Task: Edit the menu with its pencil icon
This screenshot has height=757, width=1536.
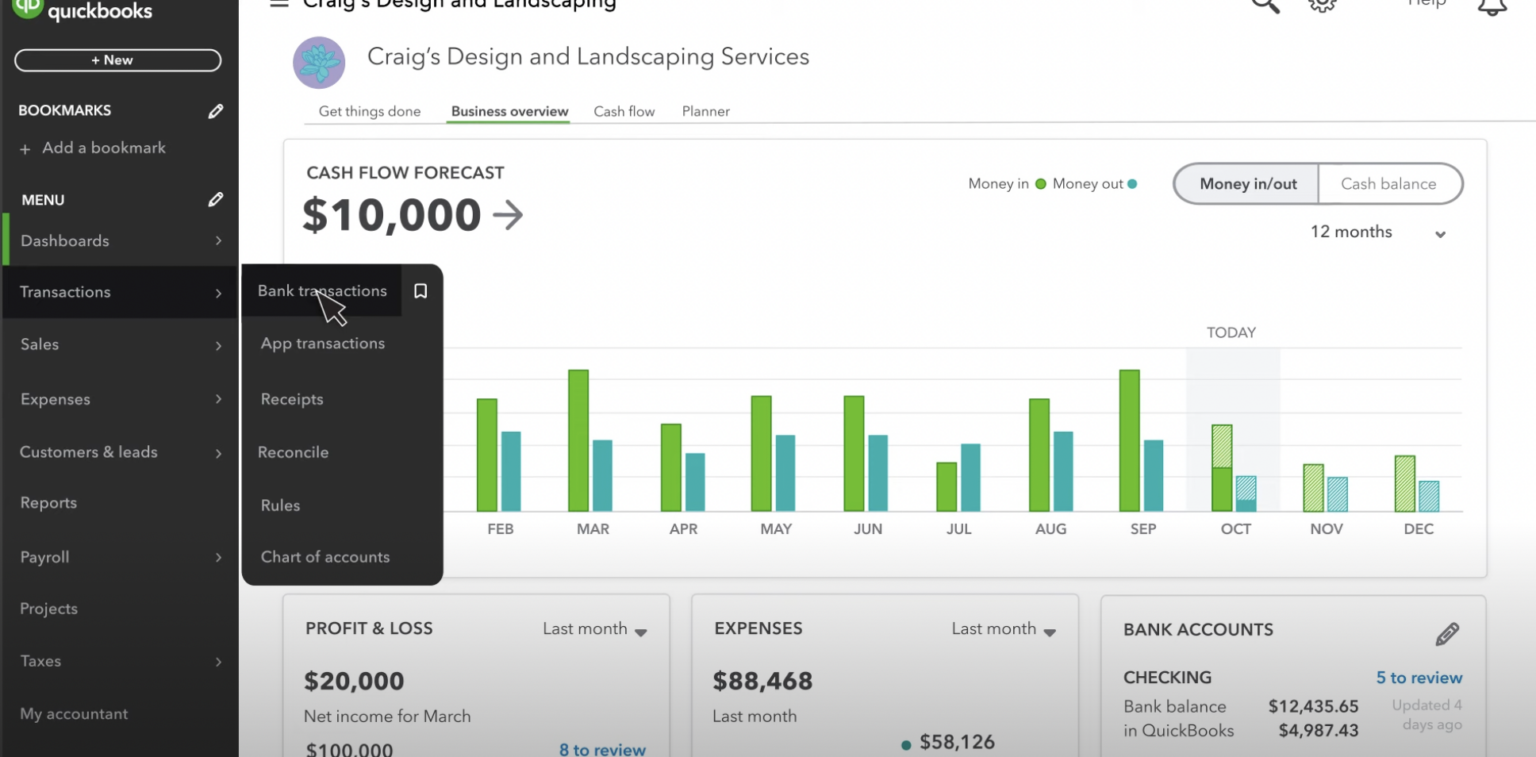Action: pos(215,199)
